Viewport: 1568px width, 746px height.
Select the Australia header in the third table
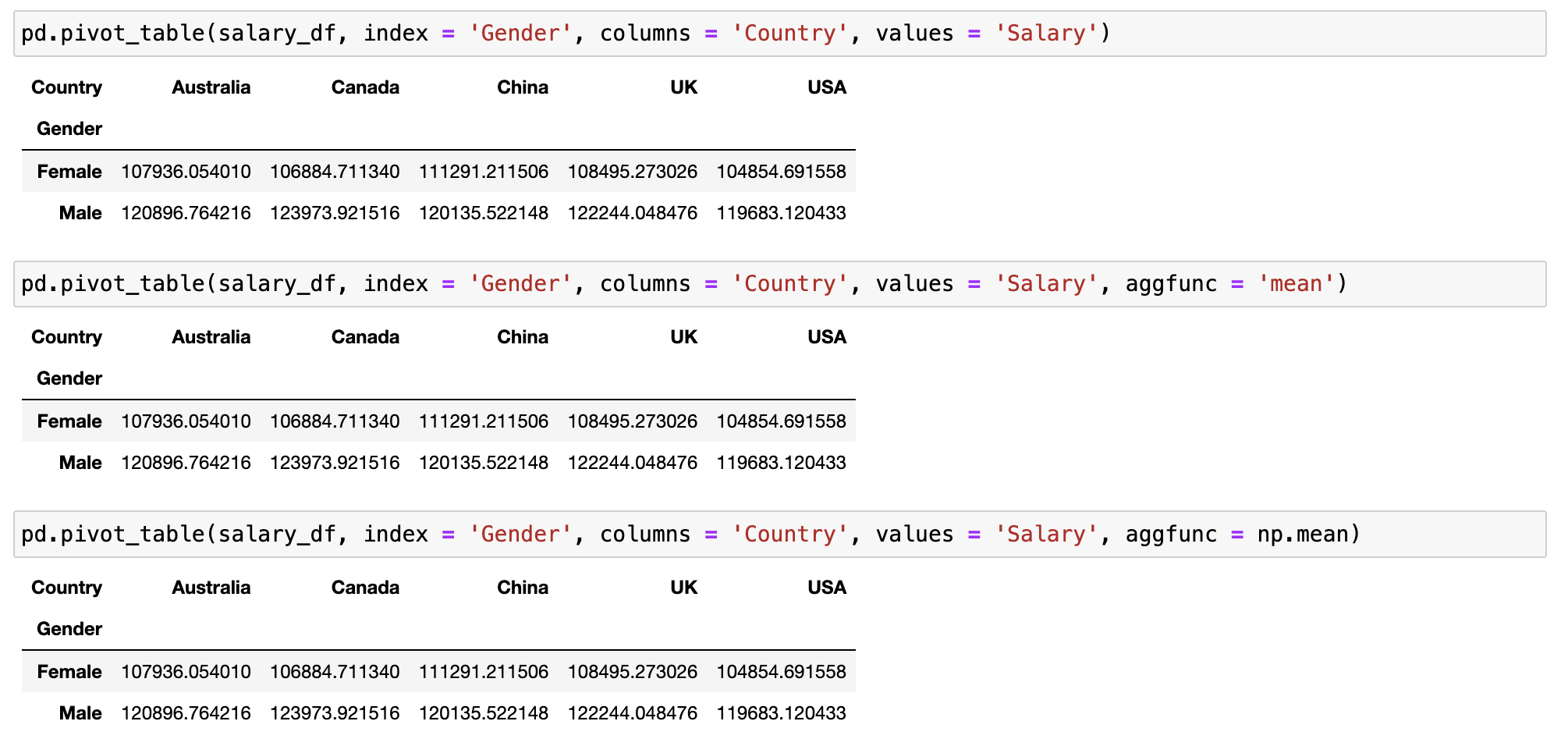(211, 588)
